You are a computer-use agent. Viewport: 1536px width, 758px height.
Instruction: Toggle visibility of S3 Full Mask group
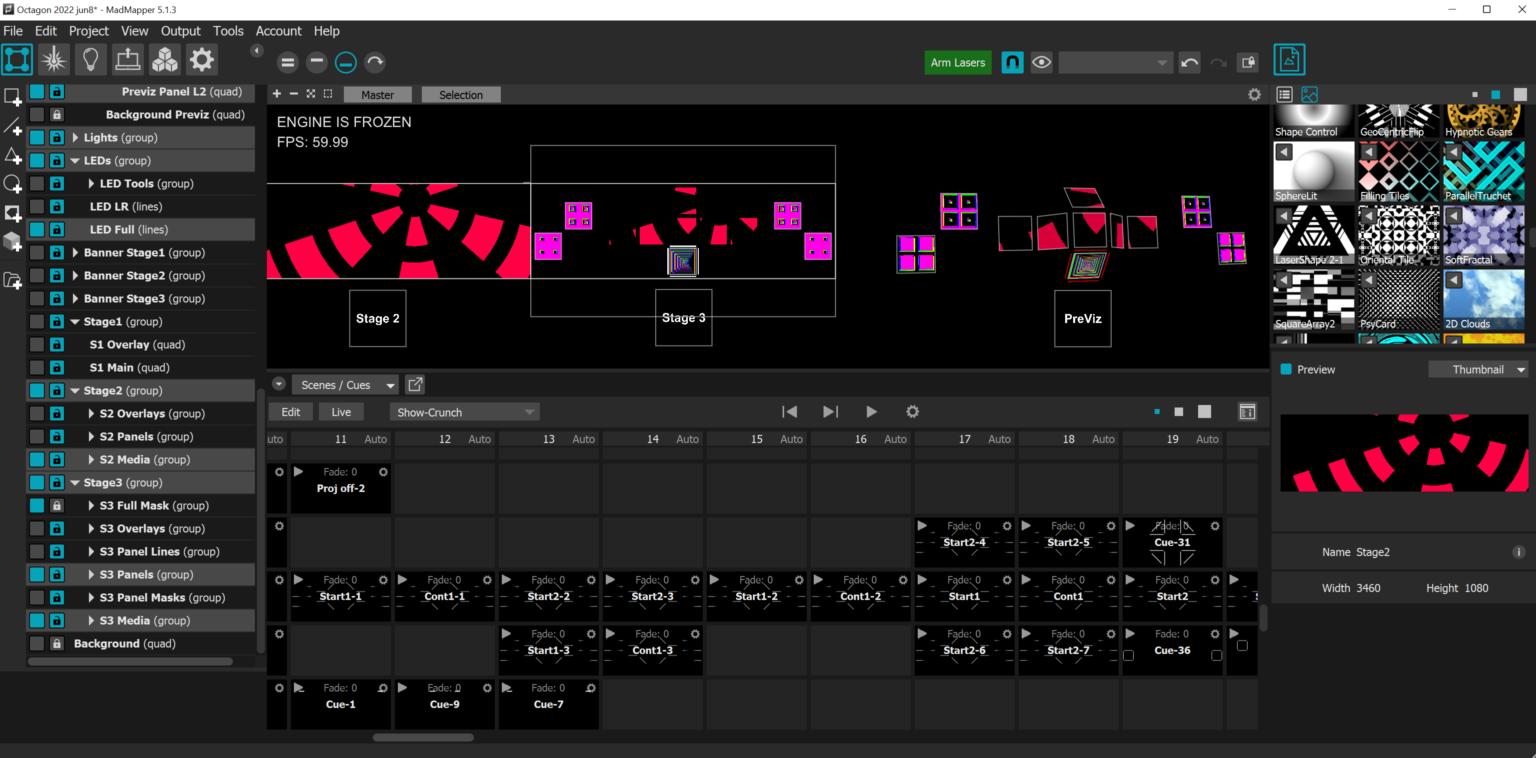[37, 506]
